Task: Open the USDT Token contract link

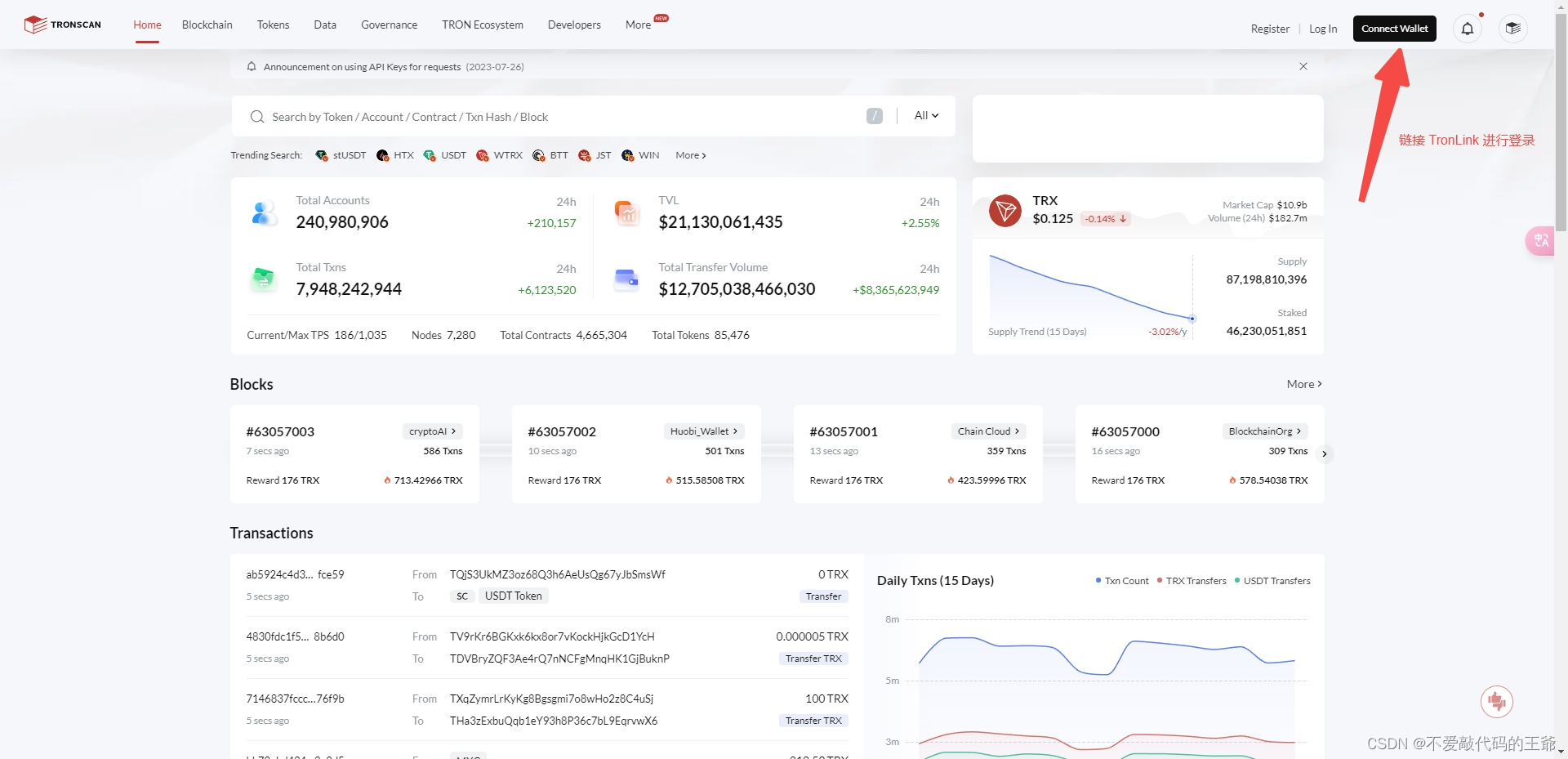Action: (513, 596)
